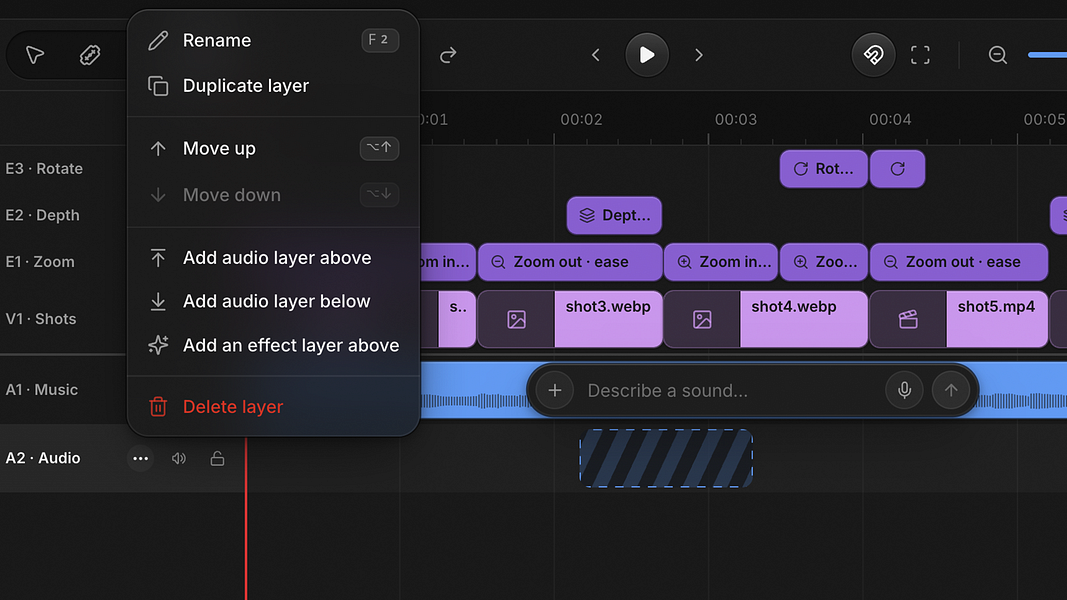
Task: Select the shot3.webp clip
Action: click(x=570, y=319)
